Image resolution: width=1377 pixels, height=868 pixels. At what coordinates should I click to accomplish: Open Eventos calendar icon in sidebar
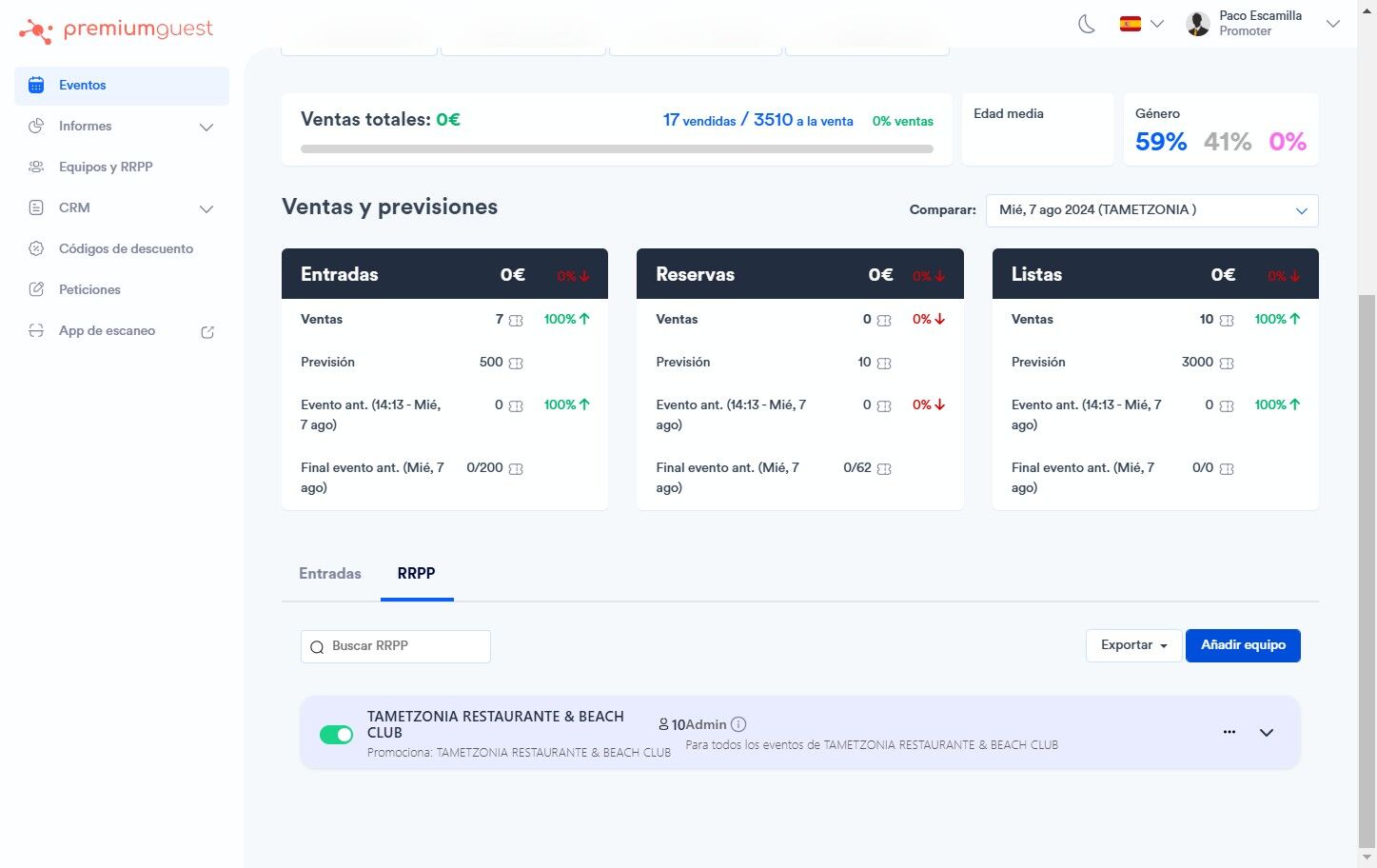point(36,85)
